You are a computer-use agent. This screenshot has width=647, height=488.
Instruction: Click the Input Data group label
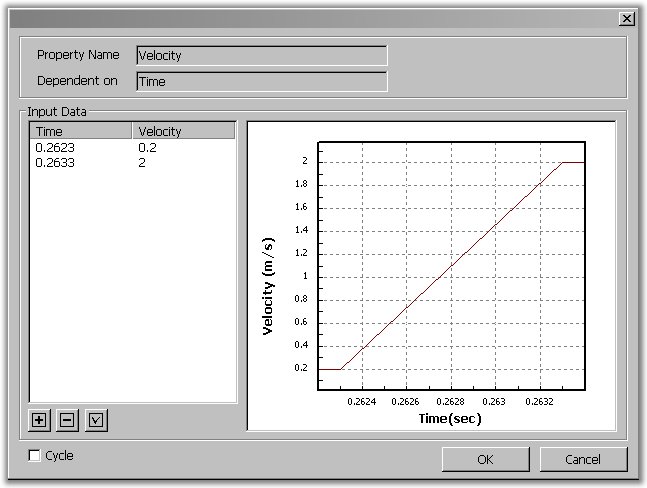point(57,112)
